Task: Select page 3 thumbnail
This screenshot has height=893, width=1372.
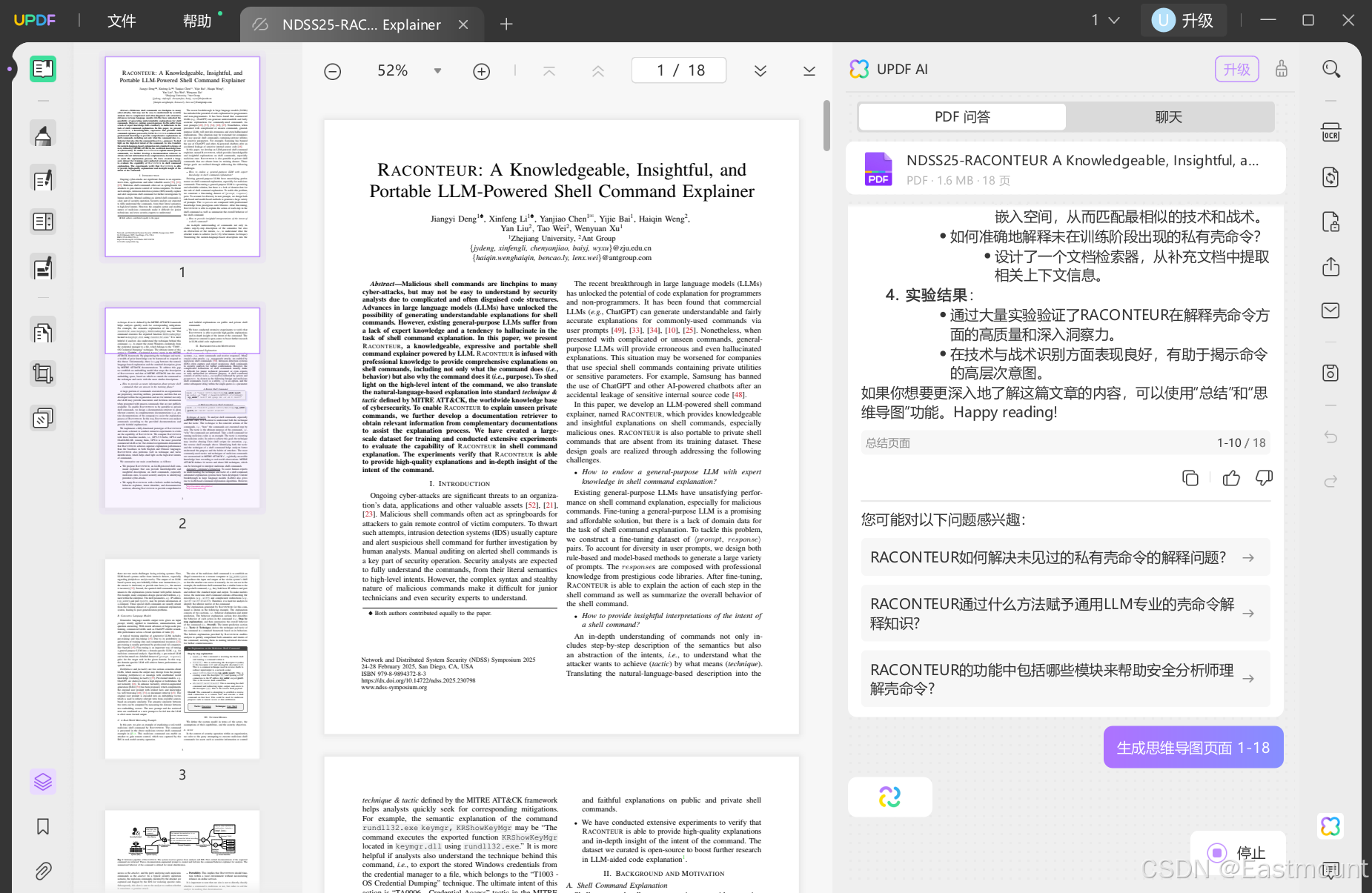Action: (182, 659)
